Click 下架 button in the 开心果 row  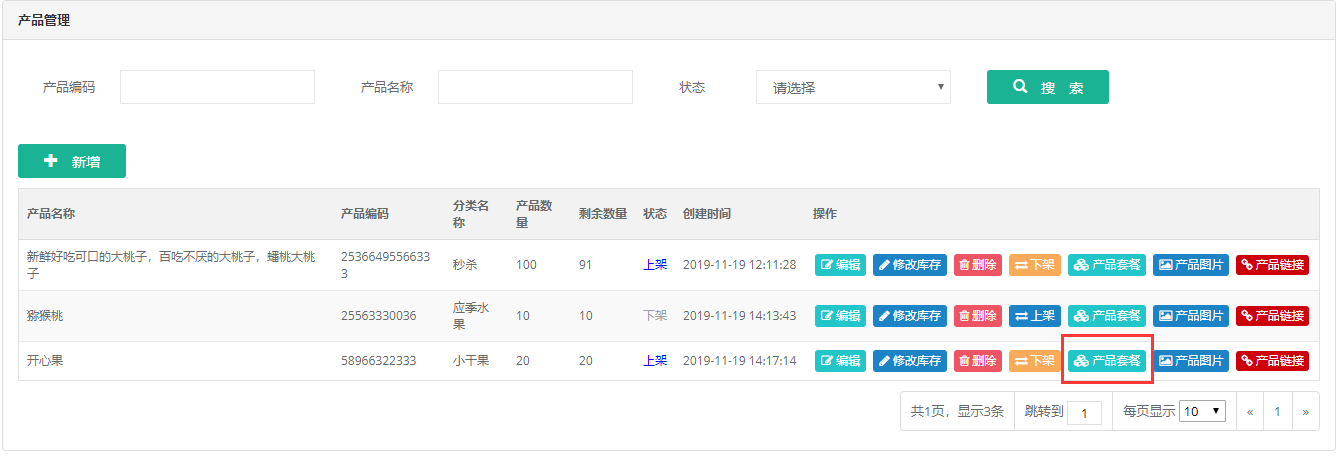(x=1035, y=361)
